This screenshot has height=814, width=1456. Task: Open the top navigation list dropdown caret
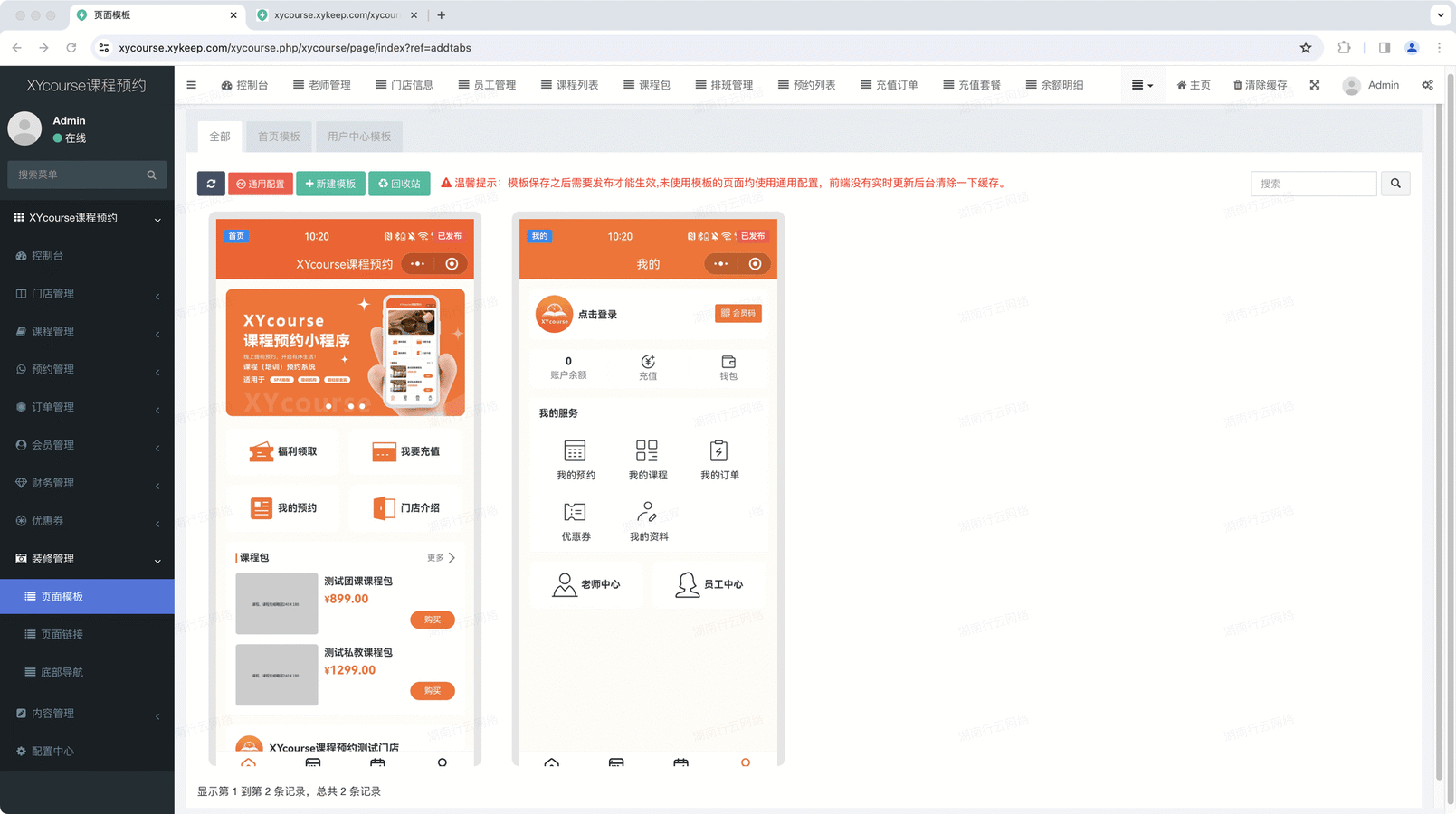point(1142,85)
